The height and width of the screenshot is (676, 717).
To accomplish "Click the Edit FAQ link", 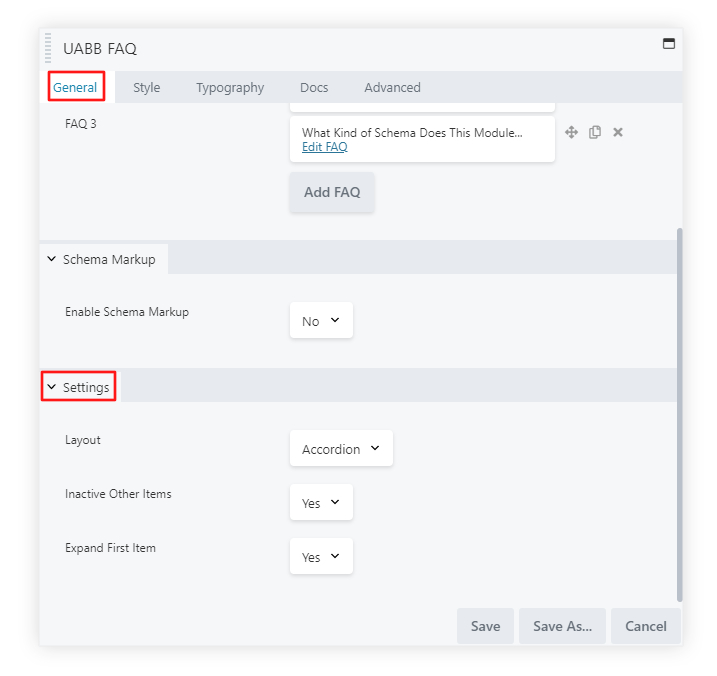I will click(325, 147).
